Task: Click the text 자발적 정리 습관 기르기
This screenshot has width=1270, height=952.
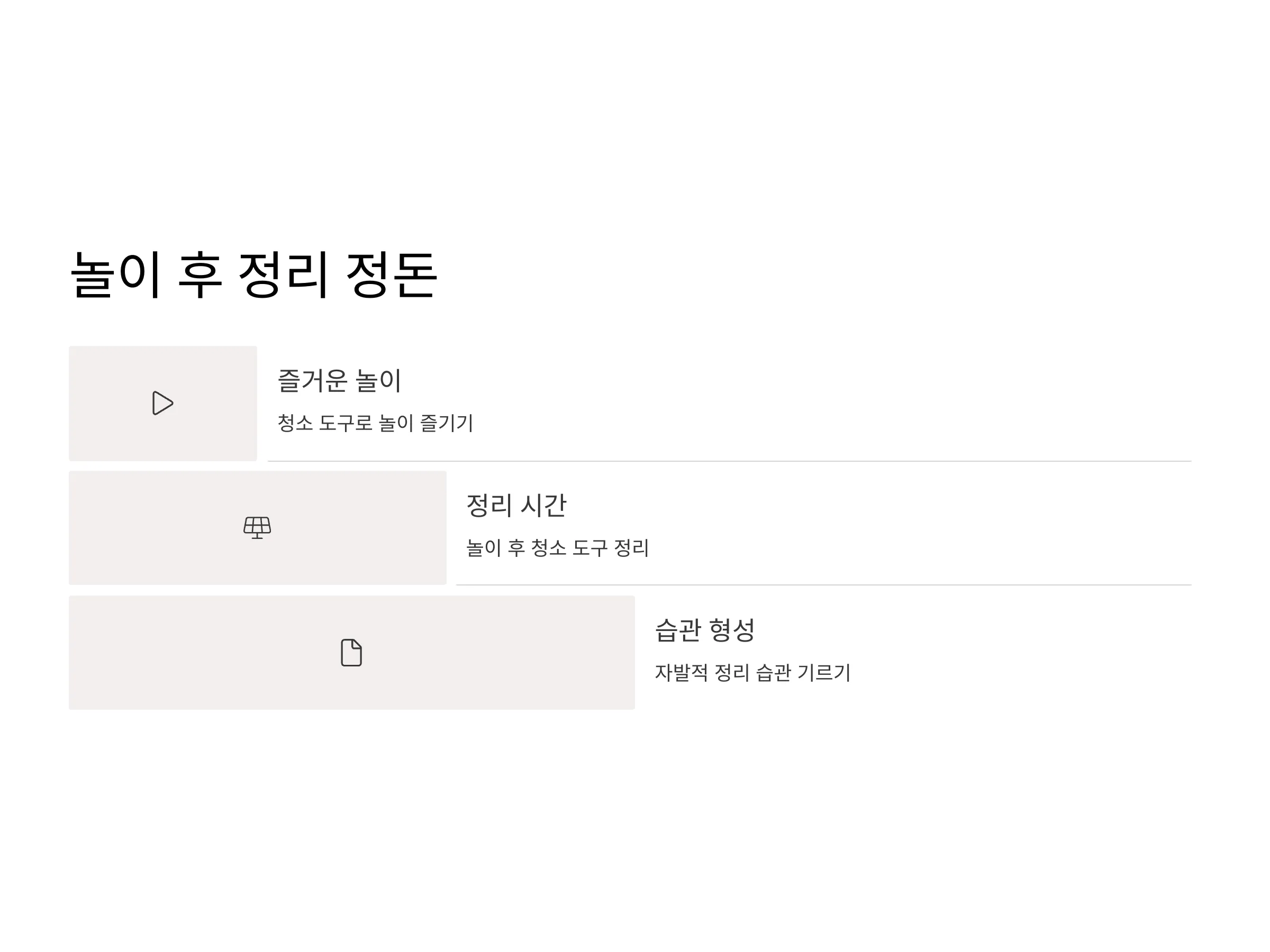Action: [752, 672]
